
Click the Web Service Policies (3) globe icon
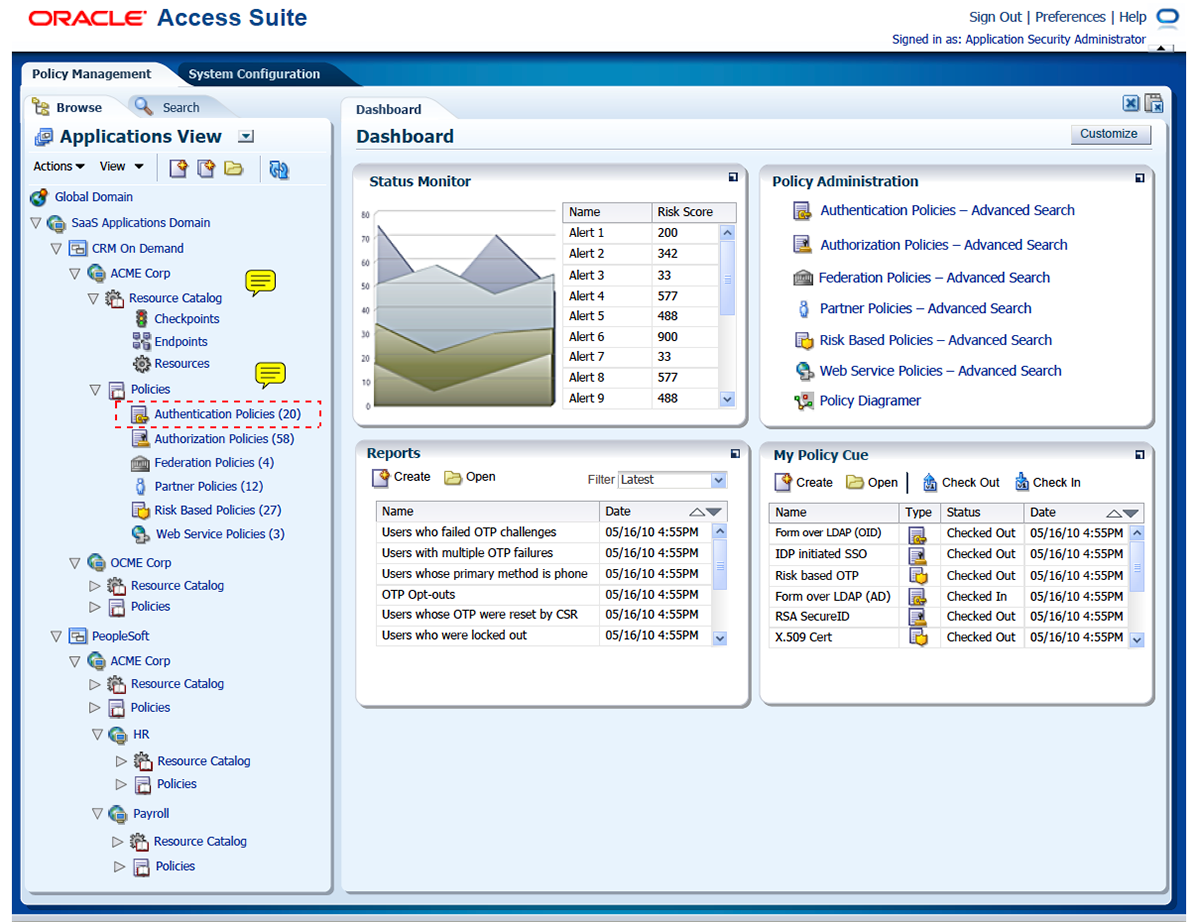(x=140, y=534)
